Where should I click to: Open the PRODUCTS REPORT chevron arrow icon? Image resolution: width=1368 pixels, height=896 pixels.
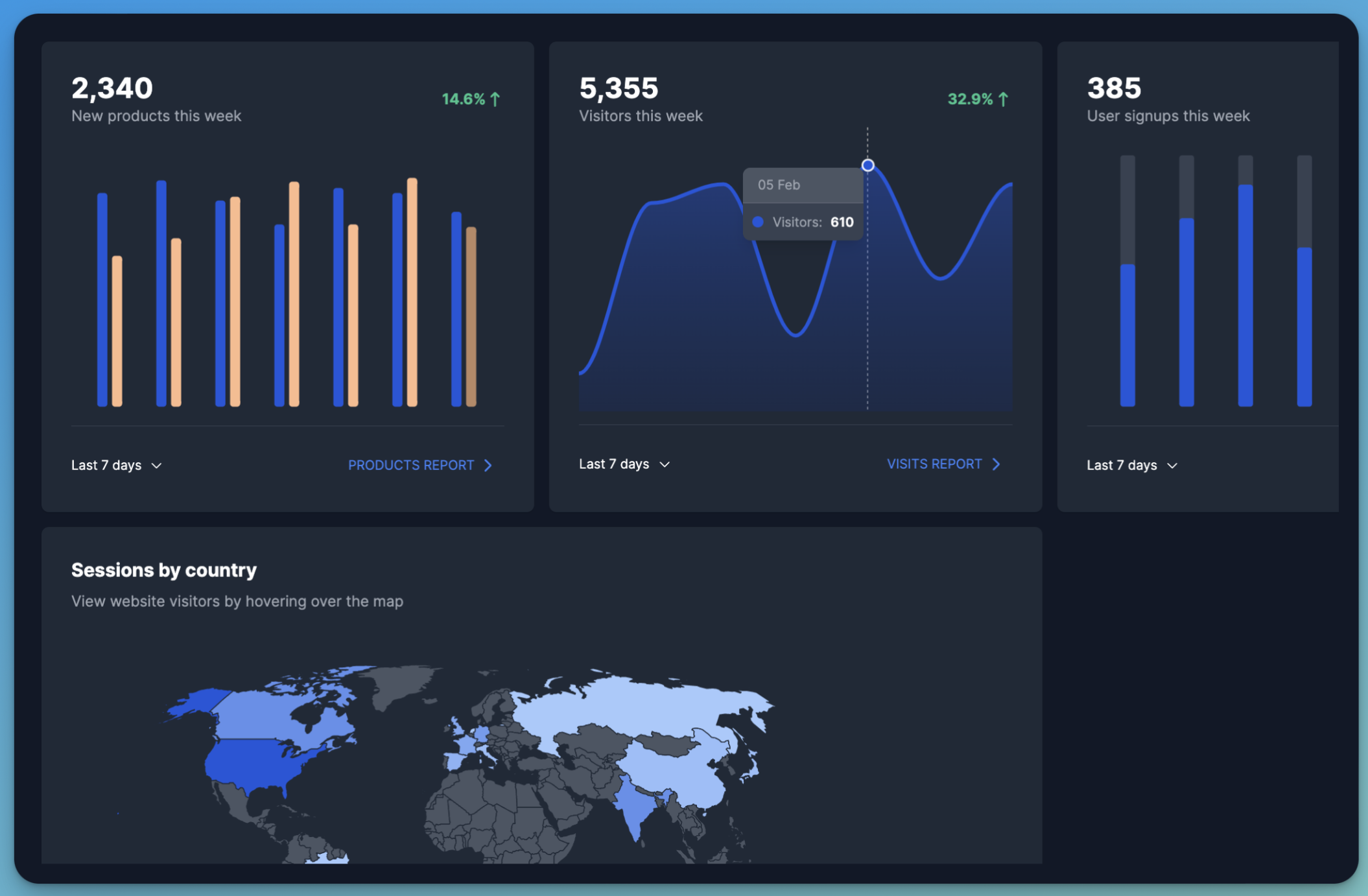pos(488,465)
